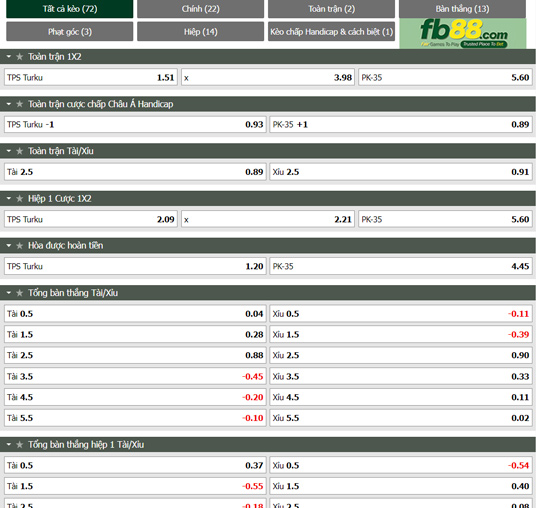Collapse the Toàn trận 1X2 section arrow

pyautogui.click(x=9, y=56)
